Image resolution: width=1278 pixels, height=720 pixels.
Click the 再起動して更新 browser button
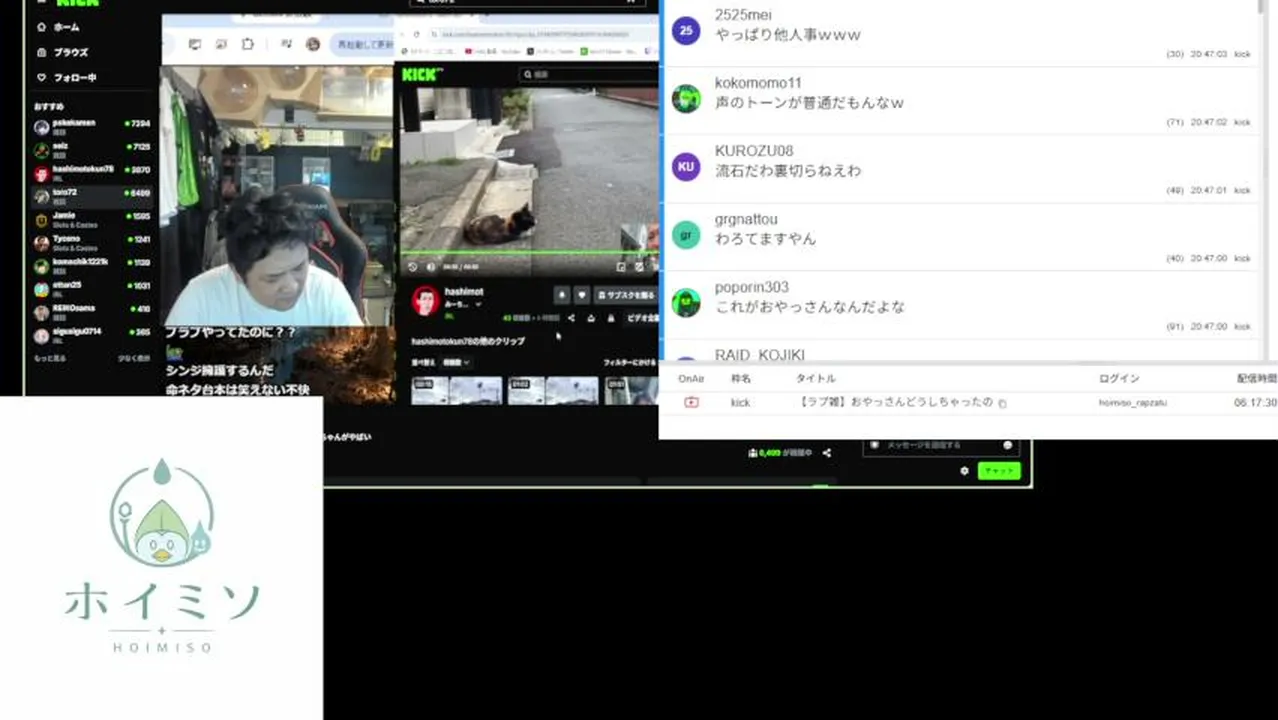[x=363, y=45]
